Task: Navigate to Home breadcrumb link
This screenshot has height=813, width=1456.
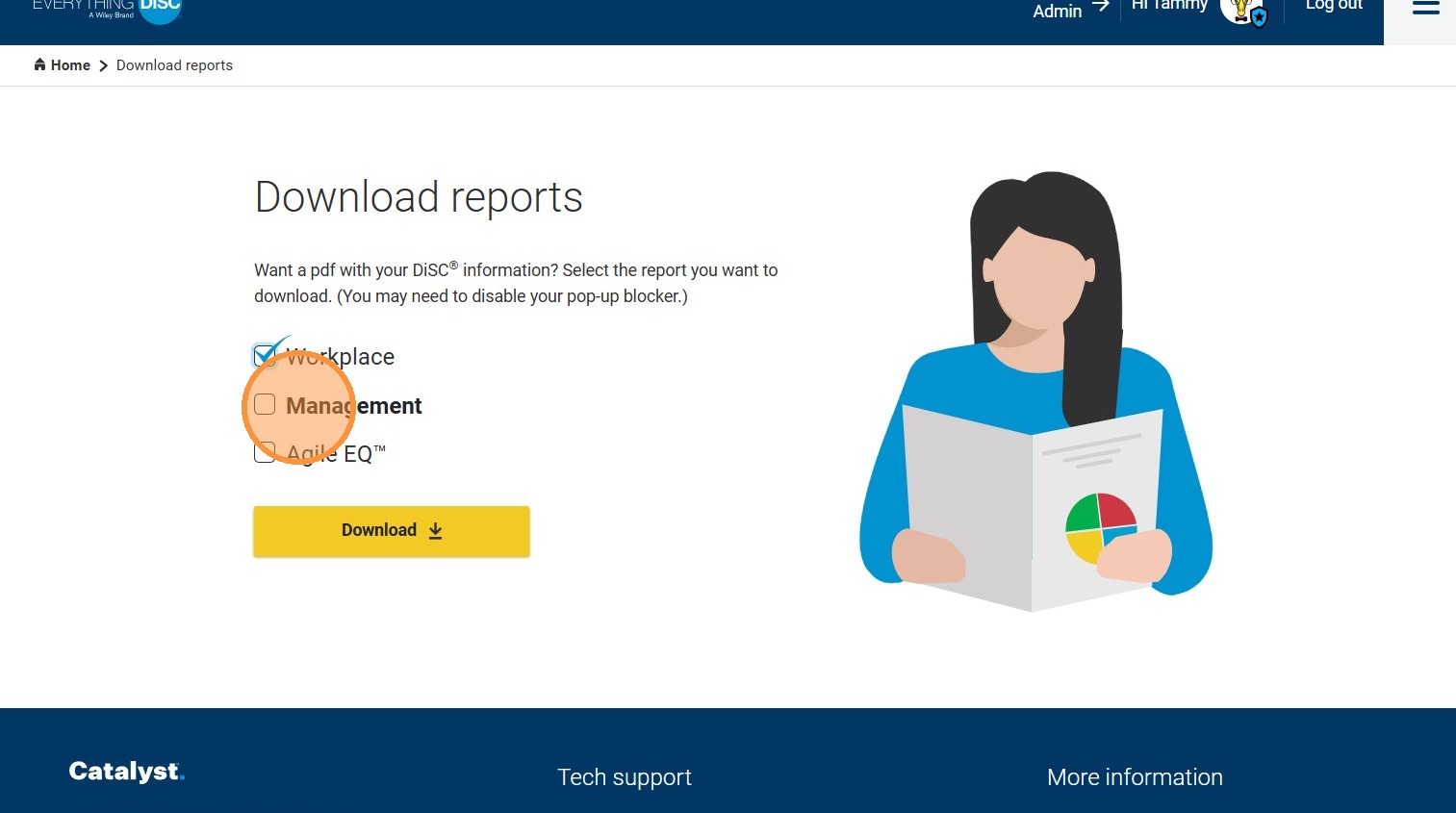Action: [70, 65]
